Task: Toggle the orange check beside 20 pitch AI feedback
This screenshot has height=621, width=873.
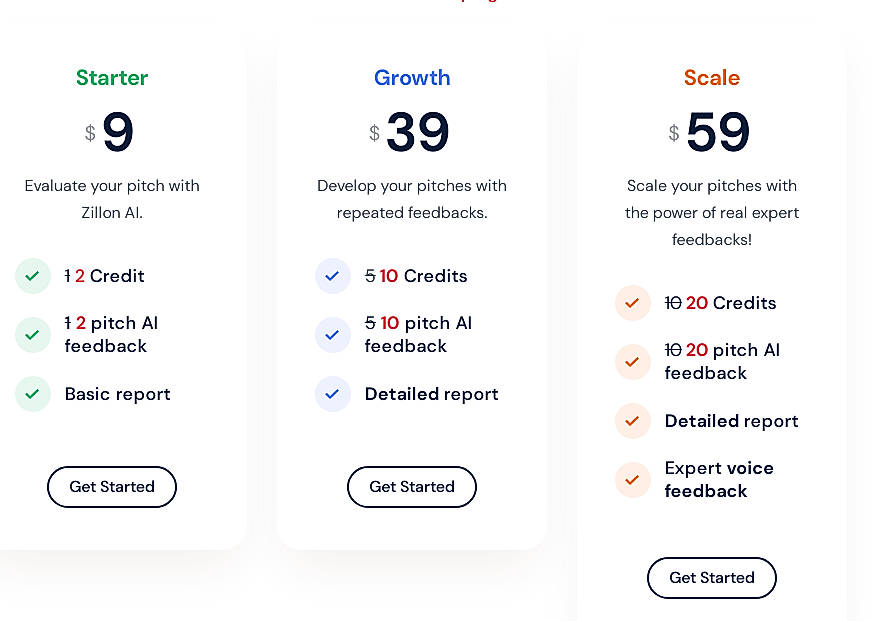Action: tap(633, 361)
